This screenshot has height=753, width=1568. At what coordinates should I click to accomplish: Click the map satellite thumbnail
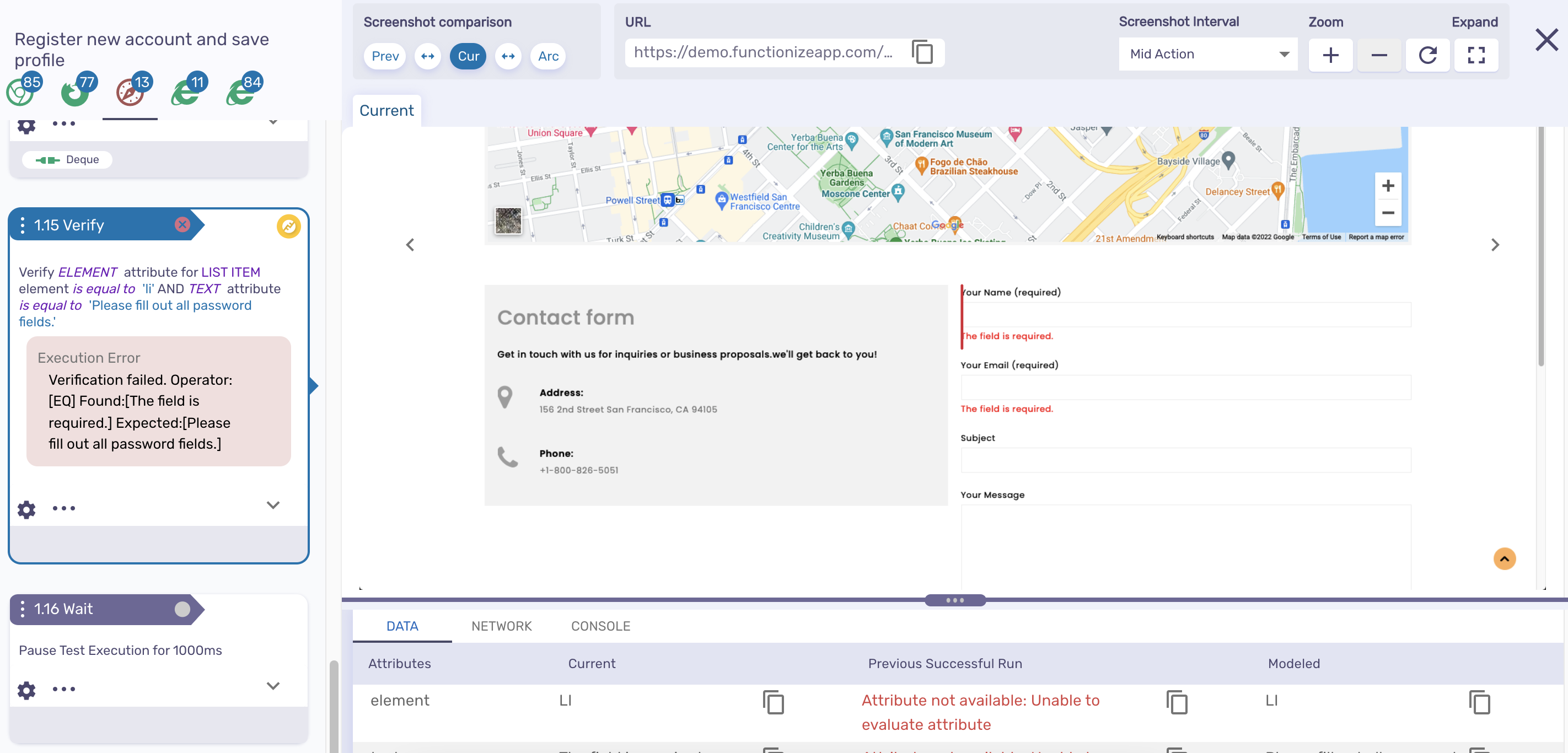508,220
